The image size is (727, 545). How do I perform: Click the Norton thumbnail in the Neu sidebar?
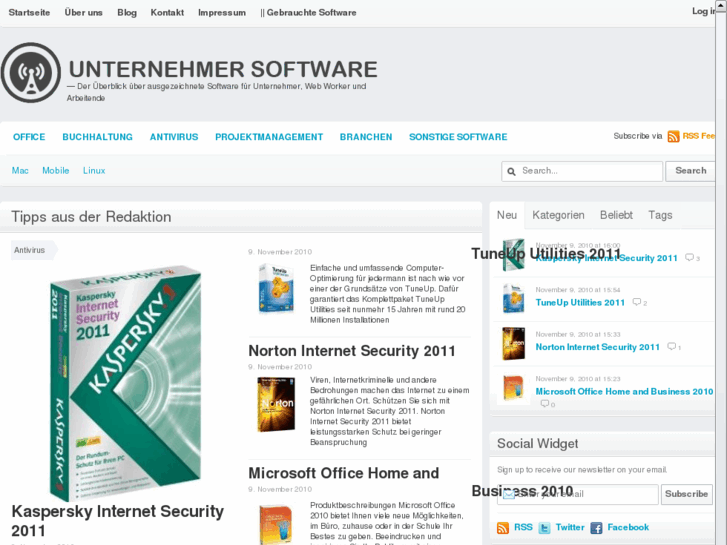coord(514,344)
